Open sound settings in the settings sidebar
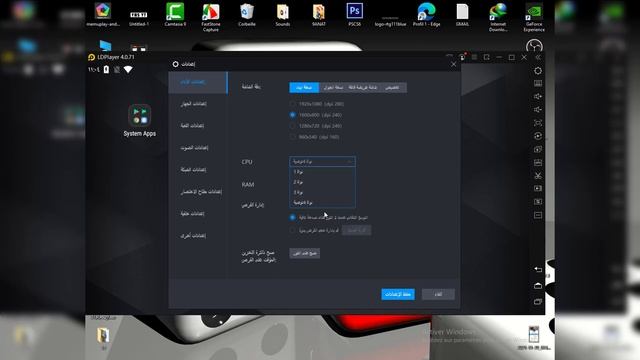This screenshot has height=360, width=640. click(x=194, y=148)
